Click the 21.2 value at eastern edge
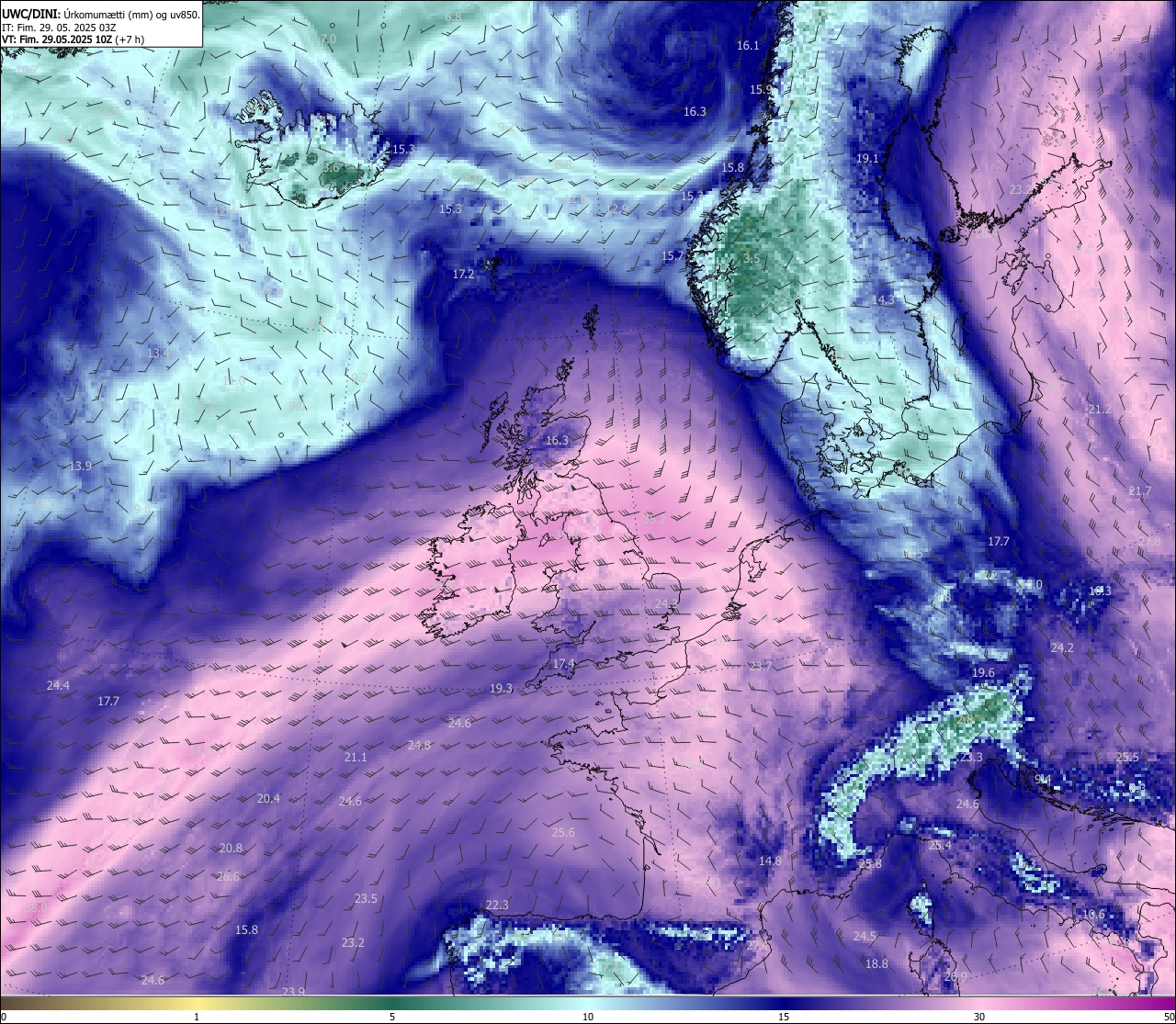 pyautogui.click(x=1099, y=410)
